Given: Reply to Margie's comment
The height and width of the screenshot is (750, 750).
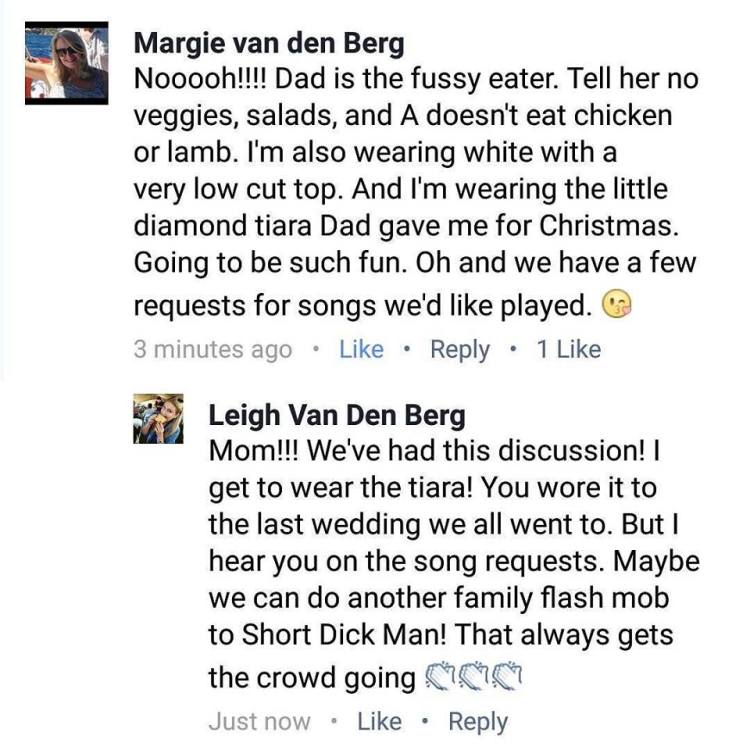Looking at the screenshot, I should [459, 349].
